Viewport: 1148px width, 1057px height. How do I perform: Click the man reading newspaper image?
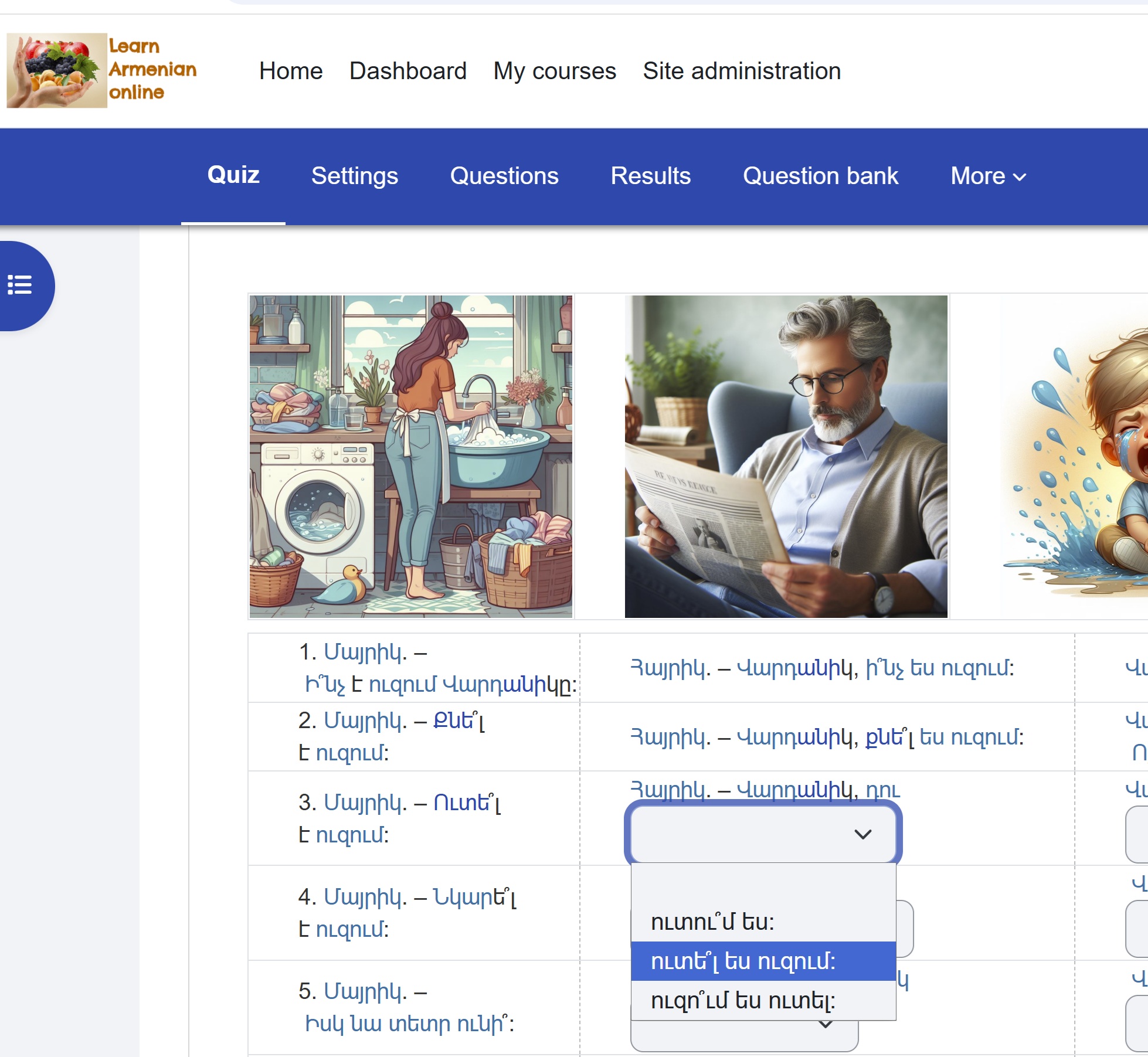coord(786,456)
